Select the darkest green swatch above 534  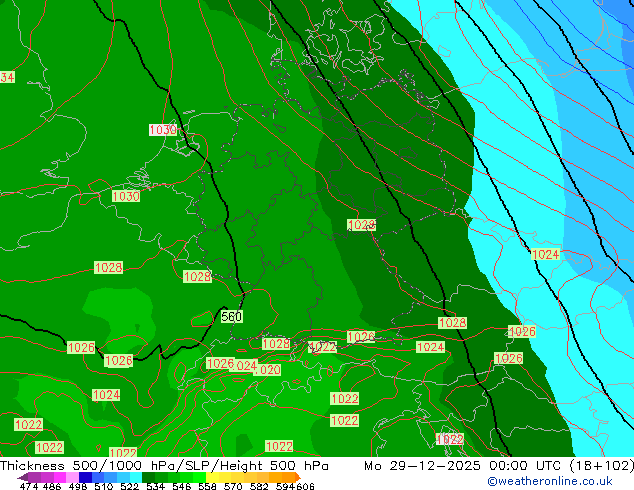pos(148,477)
